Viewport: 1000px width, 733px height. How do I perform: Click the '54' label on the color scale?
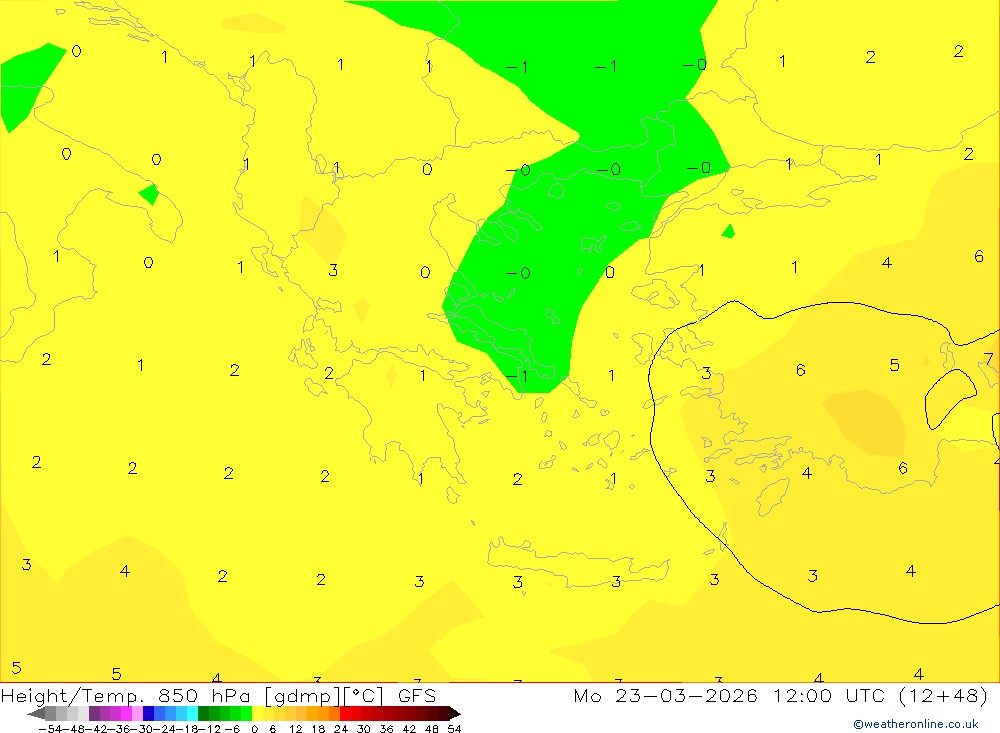click(x=454, y=729)
